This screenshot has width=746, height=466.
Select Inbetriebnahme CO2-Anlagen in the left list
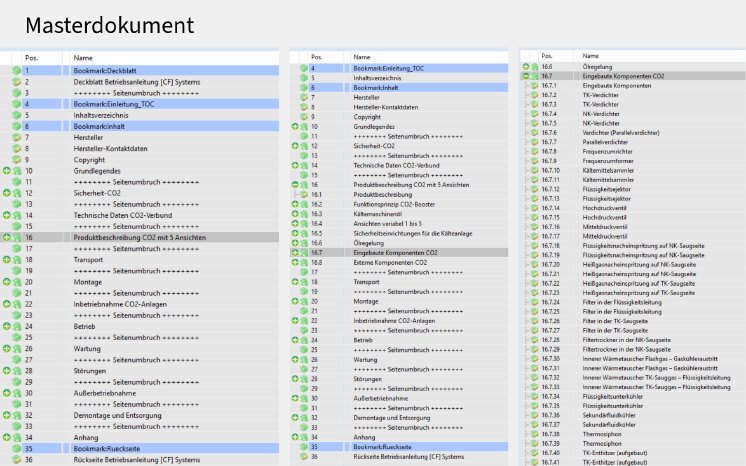click(x=139, y=304)
